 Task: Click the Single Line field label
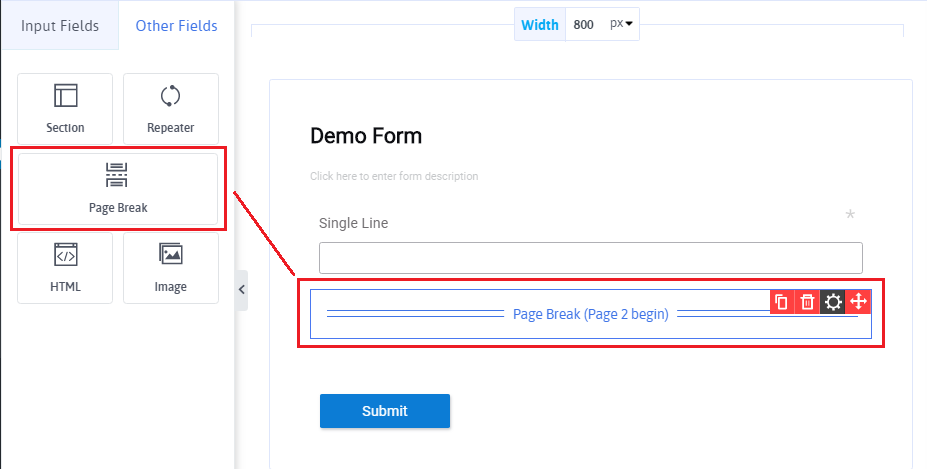[x=353, y=223]
